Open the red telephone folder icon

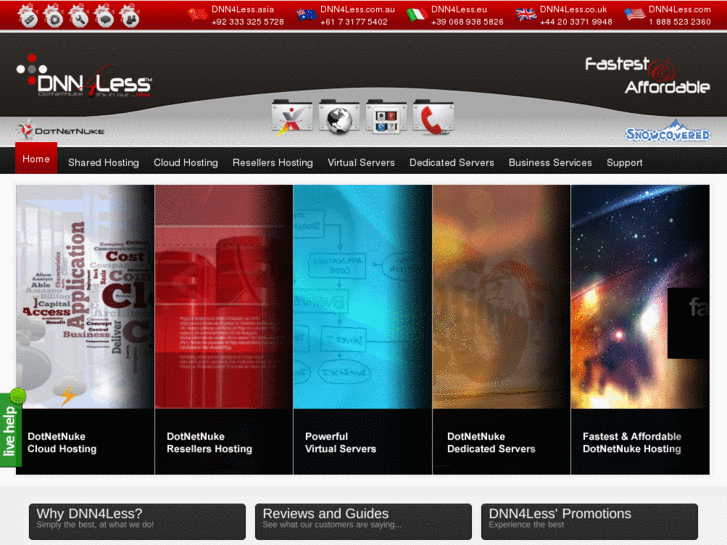click(x=434, y=117)
